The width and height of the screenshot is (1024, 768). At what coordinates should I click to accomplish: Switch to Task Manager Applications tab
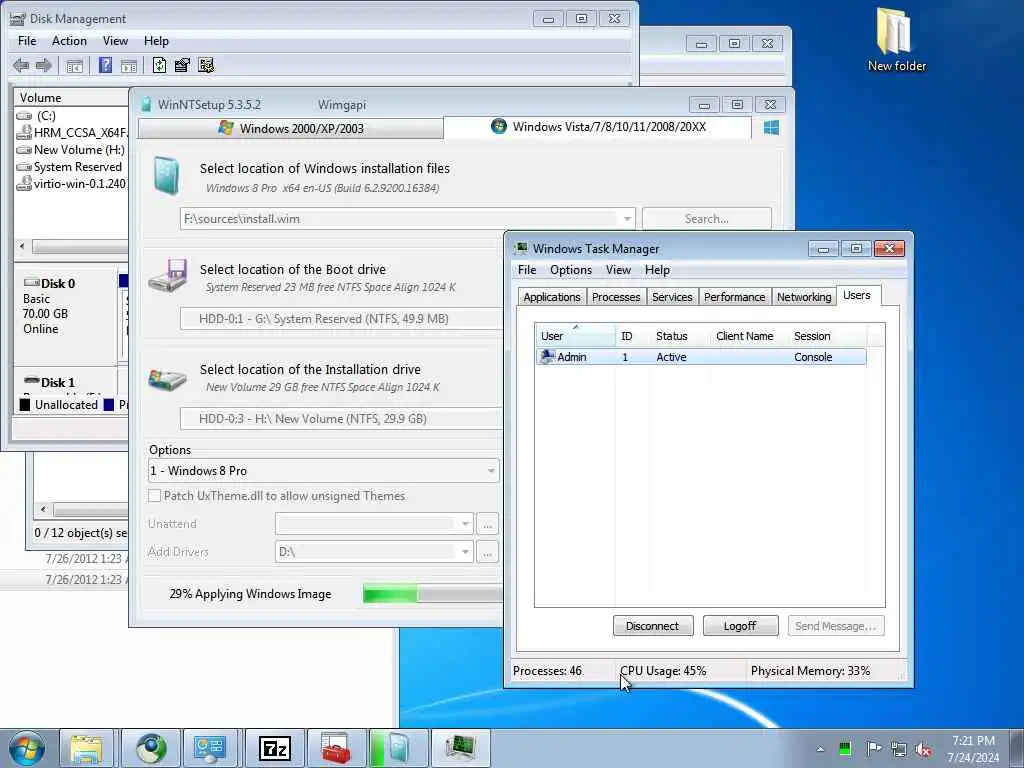tap(552, 297)
